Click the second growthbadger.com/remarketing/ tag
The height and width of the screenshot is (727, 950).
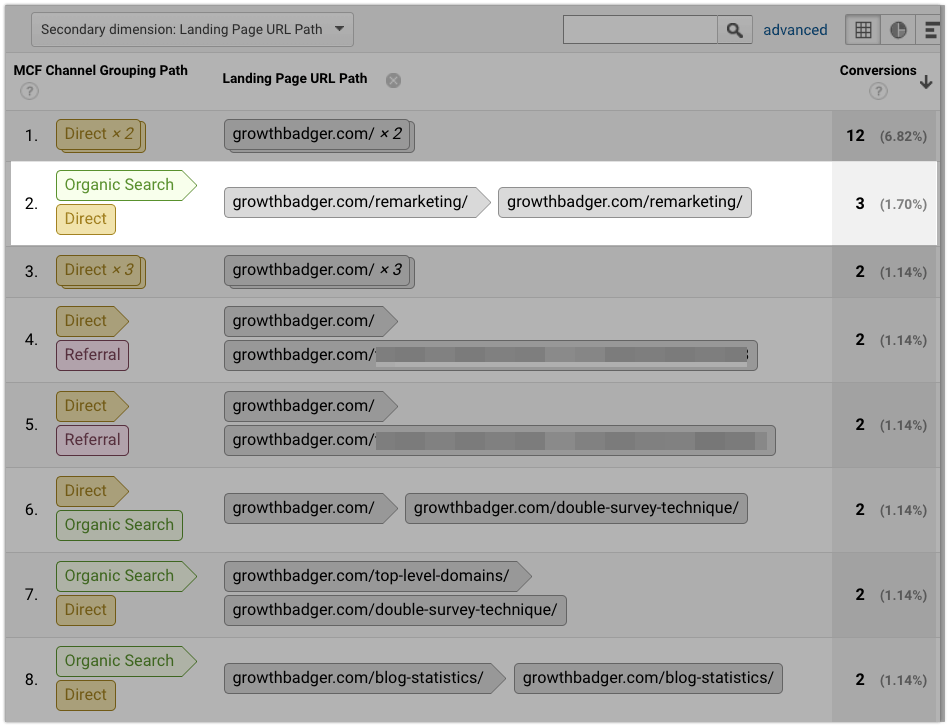pos(625,202)
